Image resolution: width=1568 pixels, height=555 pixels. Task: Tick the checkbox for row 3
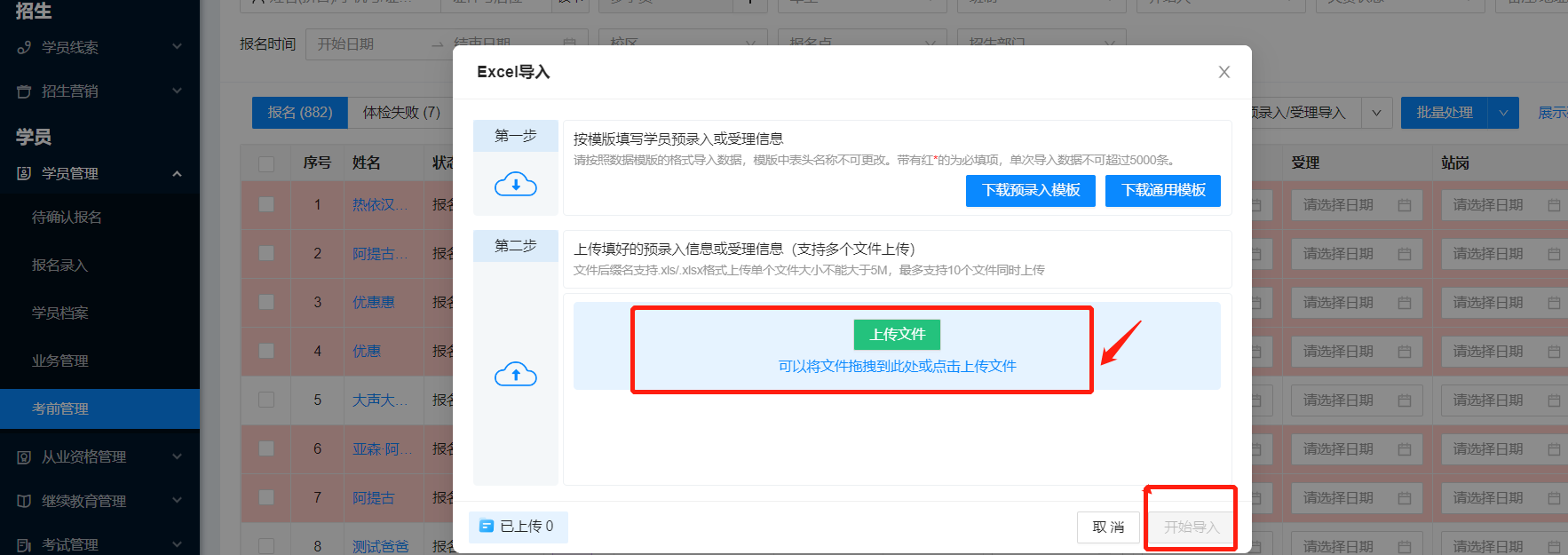[266, 302]
